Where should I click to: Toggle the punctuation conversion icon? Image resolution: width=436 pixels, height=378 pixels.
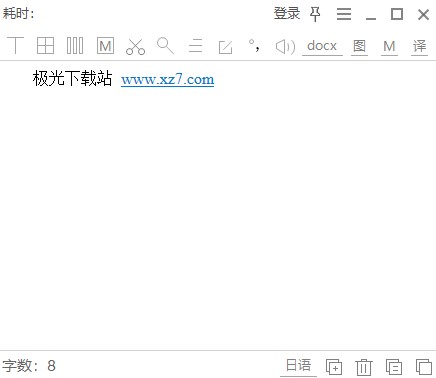click(254, 46)
